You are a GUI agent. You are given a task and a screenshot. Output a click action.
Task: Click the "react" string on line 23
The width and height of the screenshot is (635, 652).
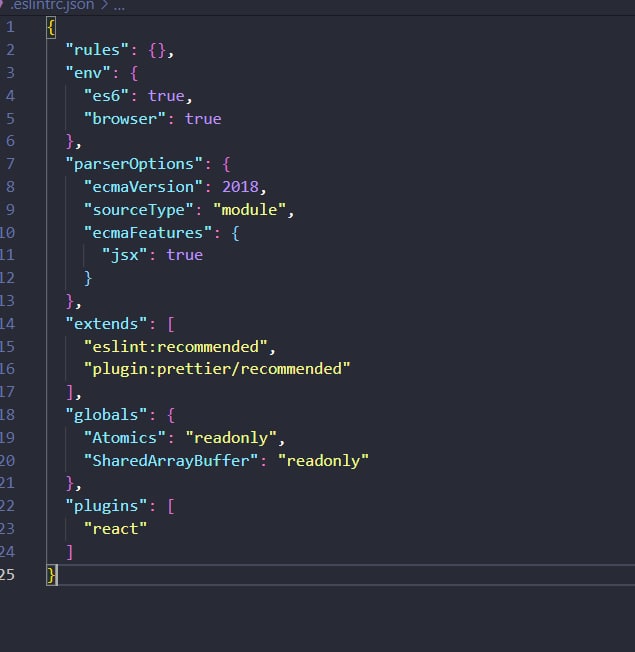point(116,529)
